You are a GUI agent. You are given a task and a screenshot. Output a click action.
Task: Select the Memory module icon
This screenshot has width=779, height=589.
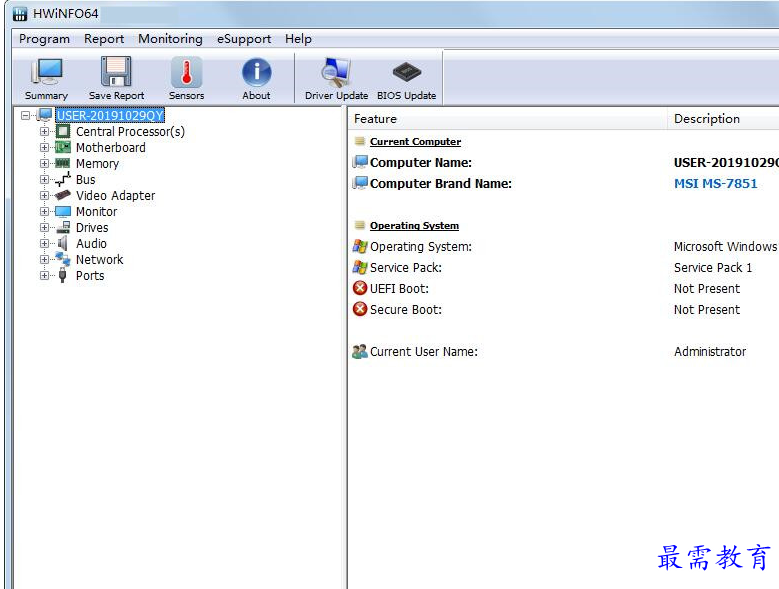tap(63, 163)
